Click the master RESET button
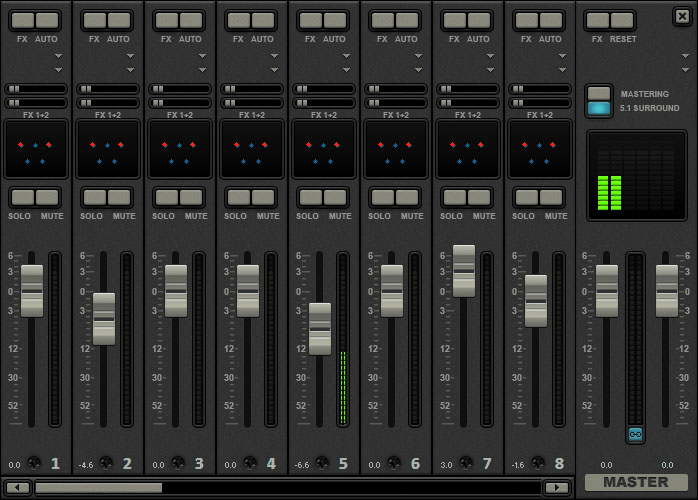This screenshot has width=698, height=500. click(x=622, y=20)
